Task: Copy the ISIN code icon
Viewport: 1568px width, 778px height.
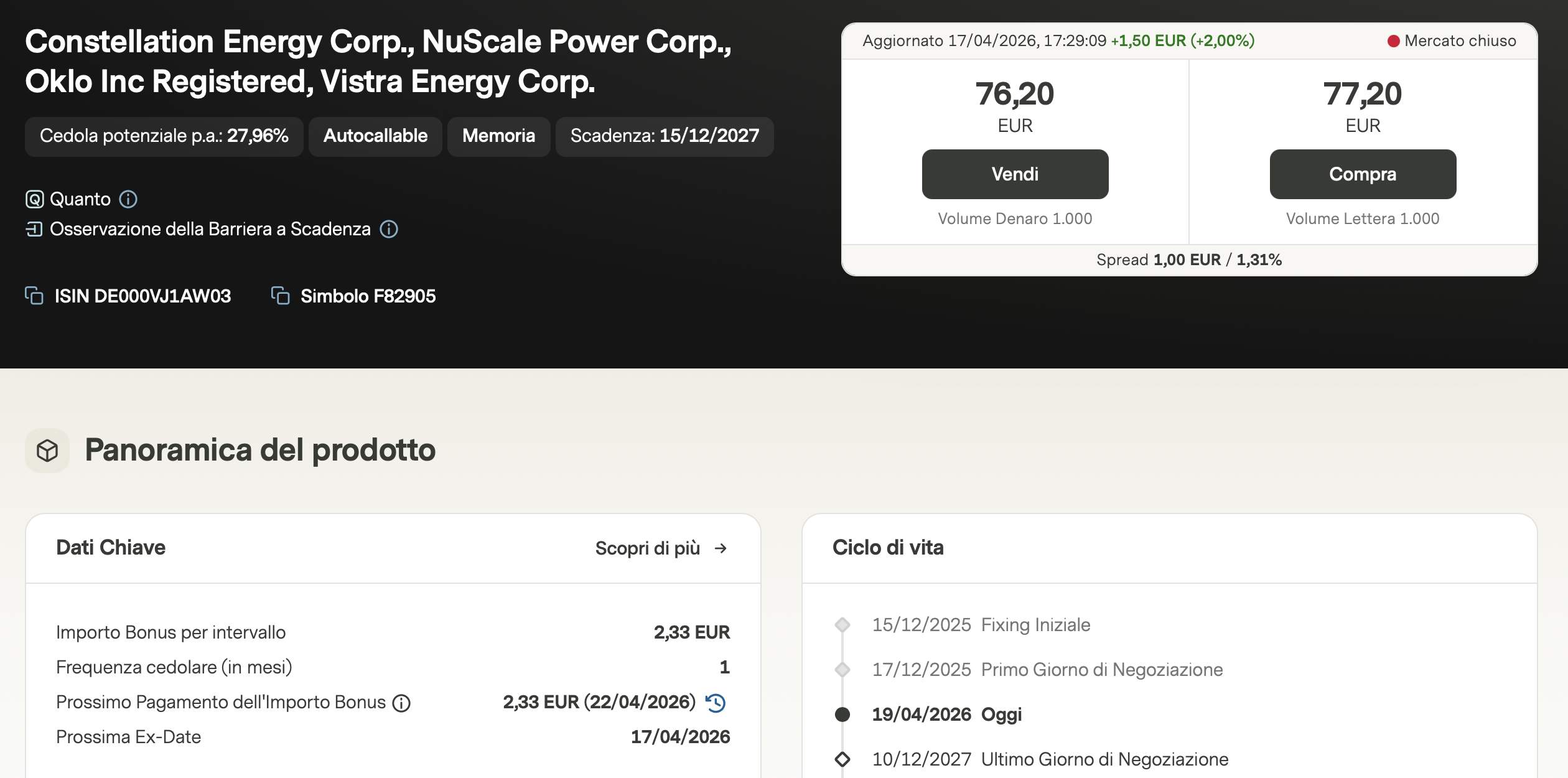Action: pos(34,296)
